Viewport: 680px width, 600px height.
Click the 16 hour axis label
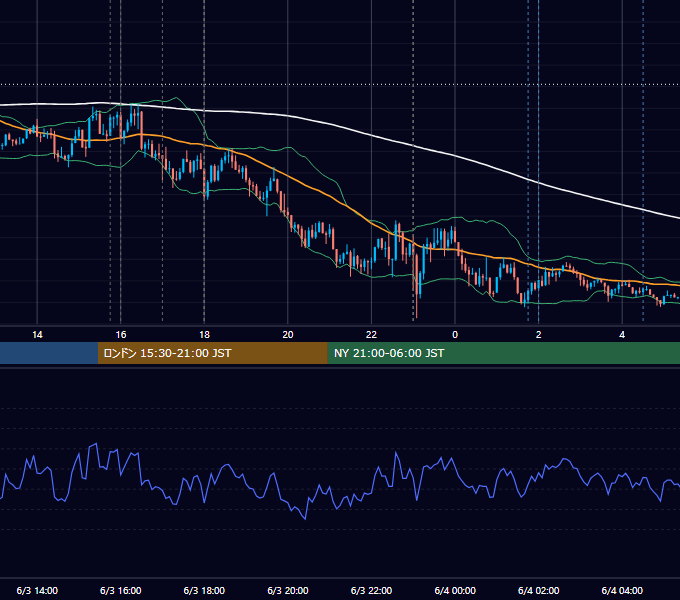[121, 335]
